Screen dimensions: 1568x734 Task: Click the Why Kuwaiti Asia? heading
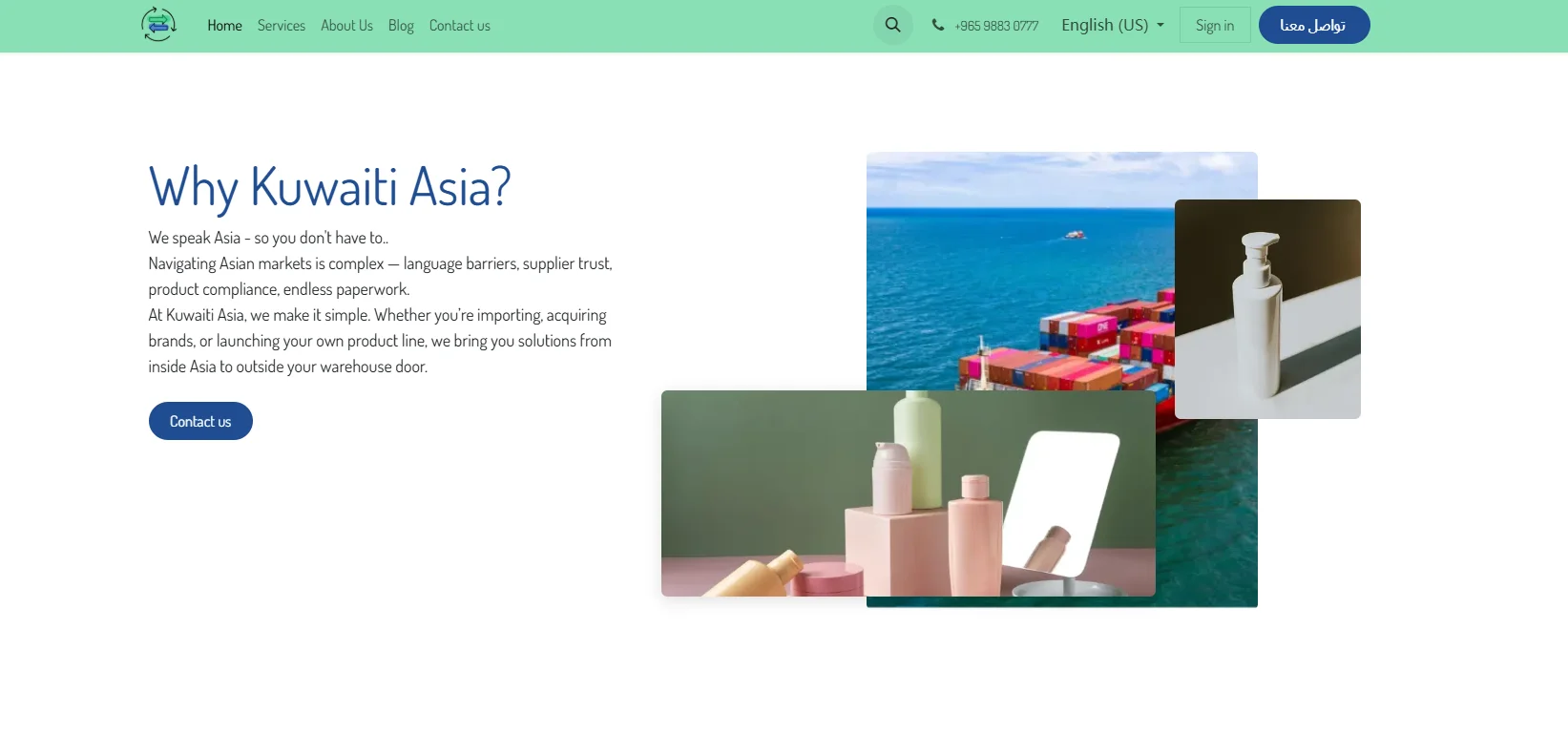330,186
